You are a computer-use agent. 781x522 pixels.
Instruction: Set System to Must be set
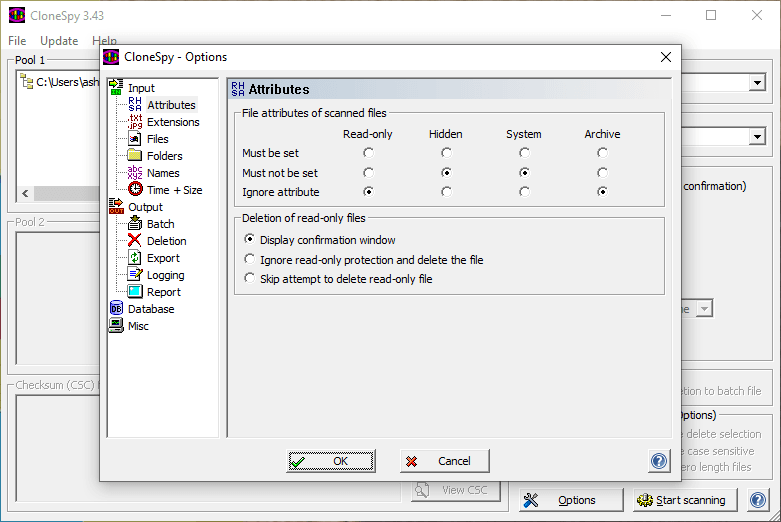[524, 152]
